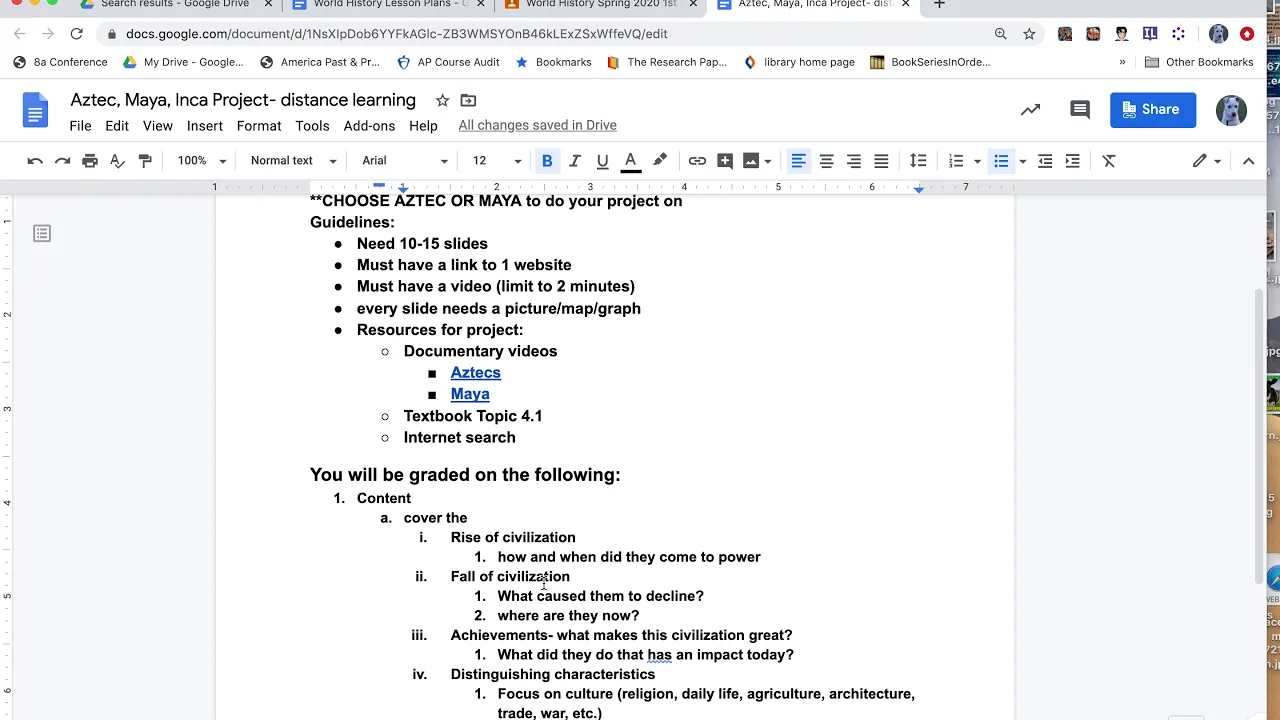The height and width of the screenshot is (720, 1280).
Task: Increase indent of selected text
Action: [x=1072, y=160]
